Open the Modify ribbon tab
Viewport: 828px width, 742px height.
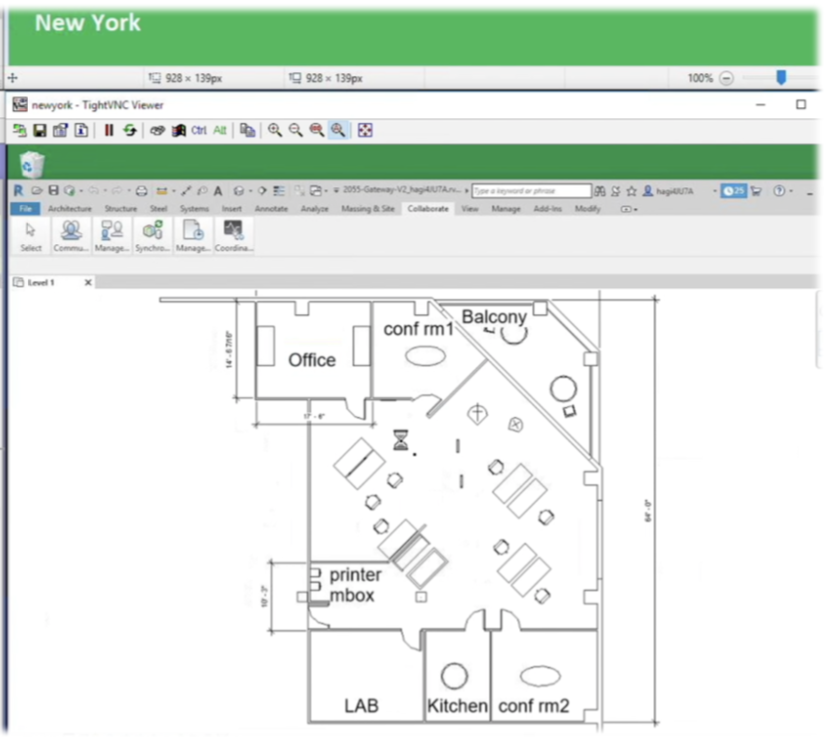point(587,209)
